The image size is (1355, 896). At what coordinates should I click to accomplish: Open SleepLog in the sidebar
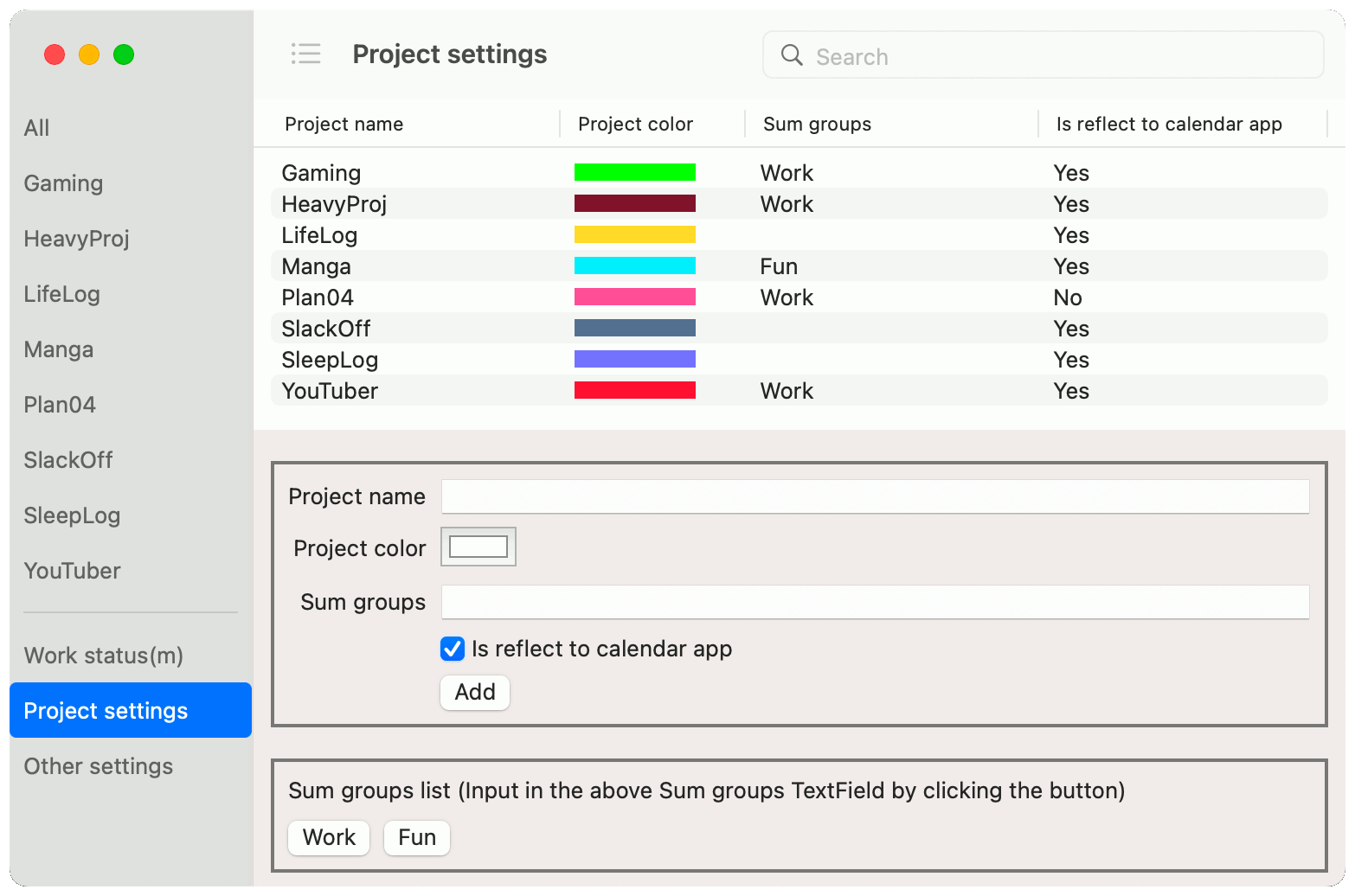coord(73,515)
